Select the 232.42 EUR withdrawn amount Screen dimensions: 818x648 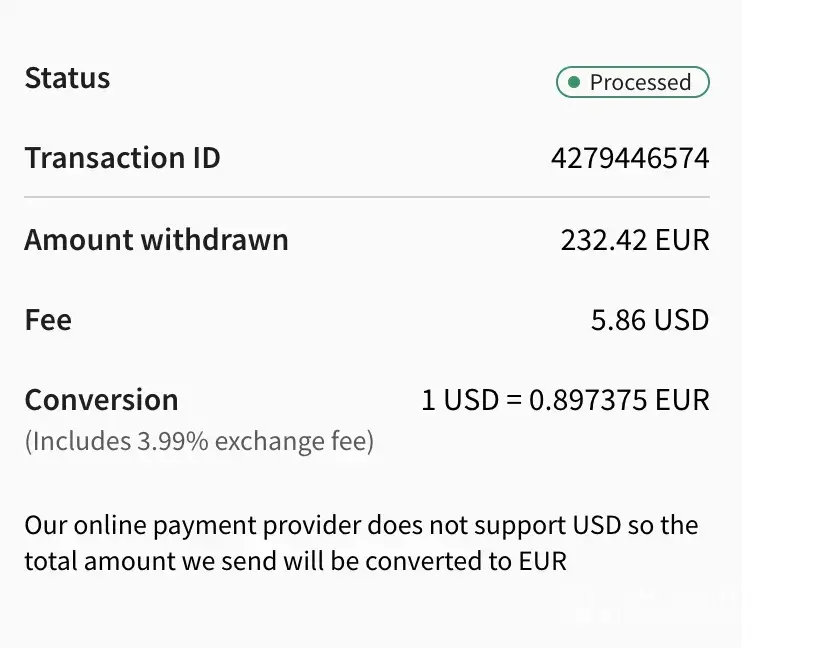pyautogui.click(x=634, y=240)
